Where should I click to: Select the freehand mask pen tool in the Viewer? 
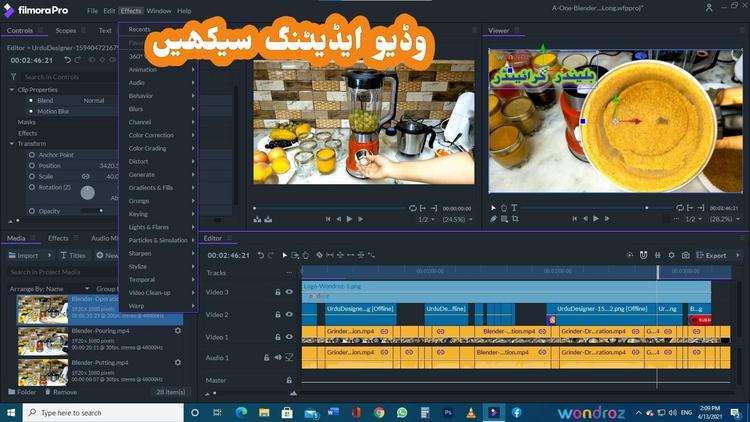493,219
